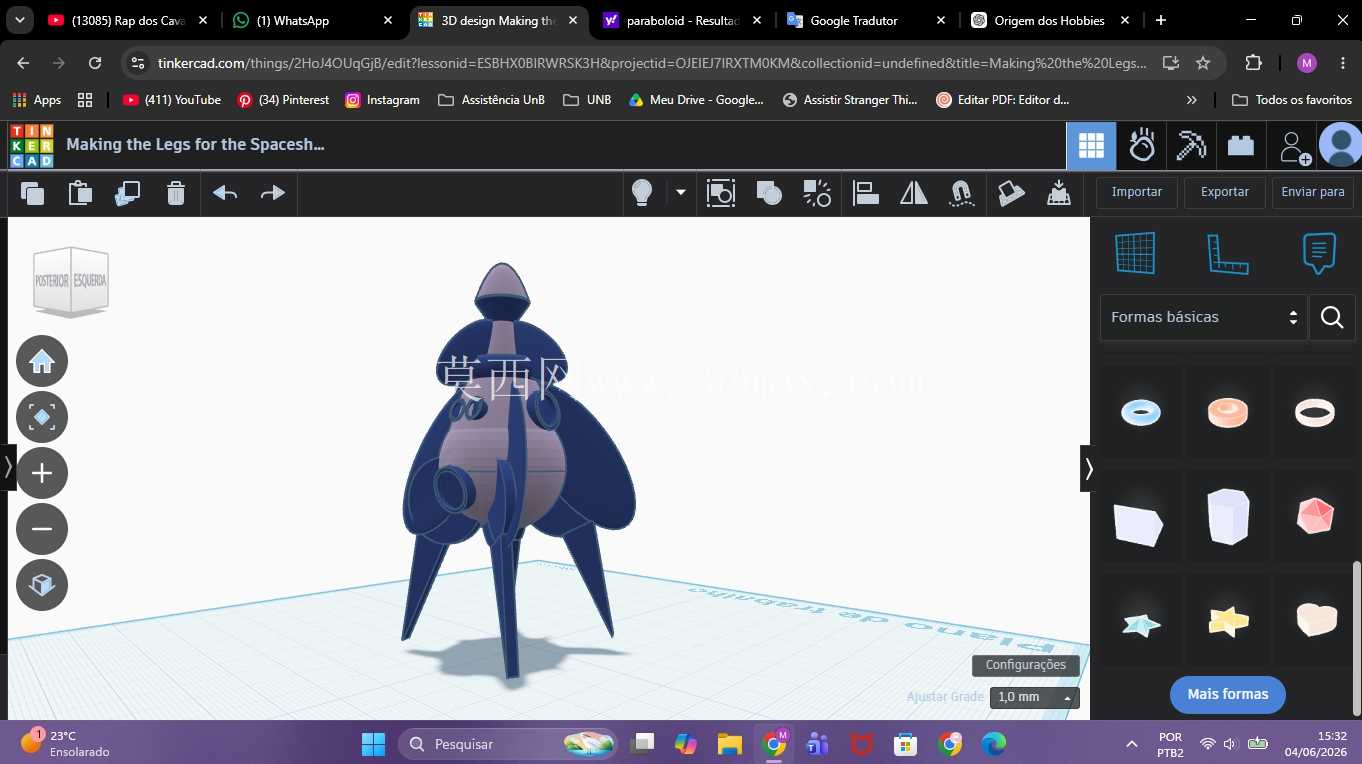The width and height of the screenshot is (1362, 764).
Task: Select the Mirror tool
Action: pyautogui.click(x=914, y=193)
